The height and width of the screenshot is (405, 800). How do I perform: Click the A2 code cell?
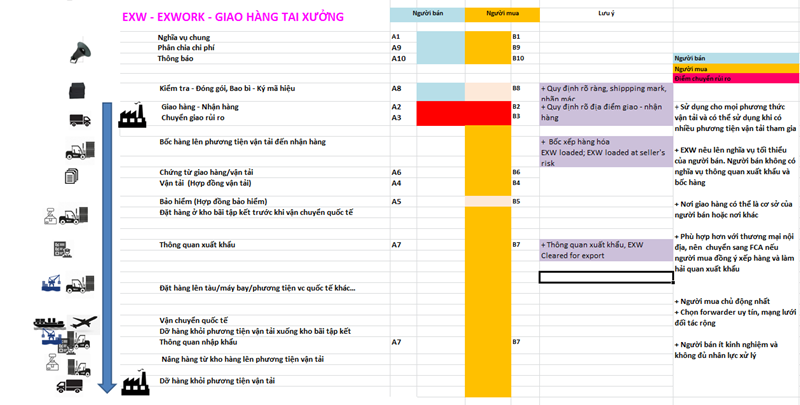tap(396, 107)
